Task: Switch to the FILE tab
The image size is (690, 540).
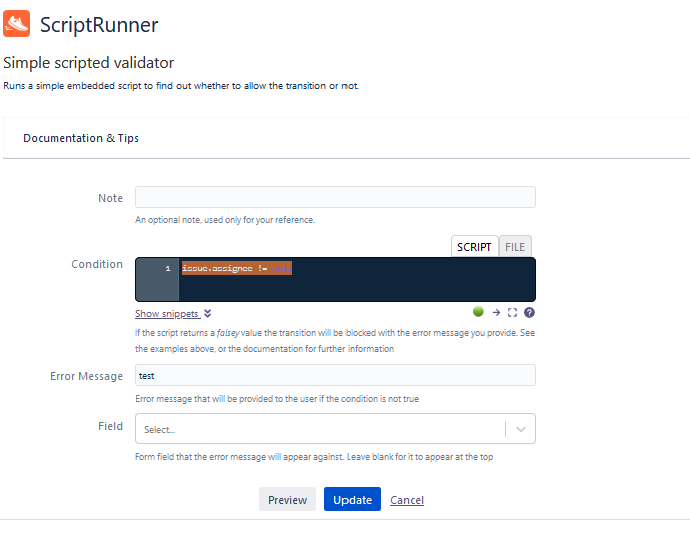Action: coord(515,247)
